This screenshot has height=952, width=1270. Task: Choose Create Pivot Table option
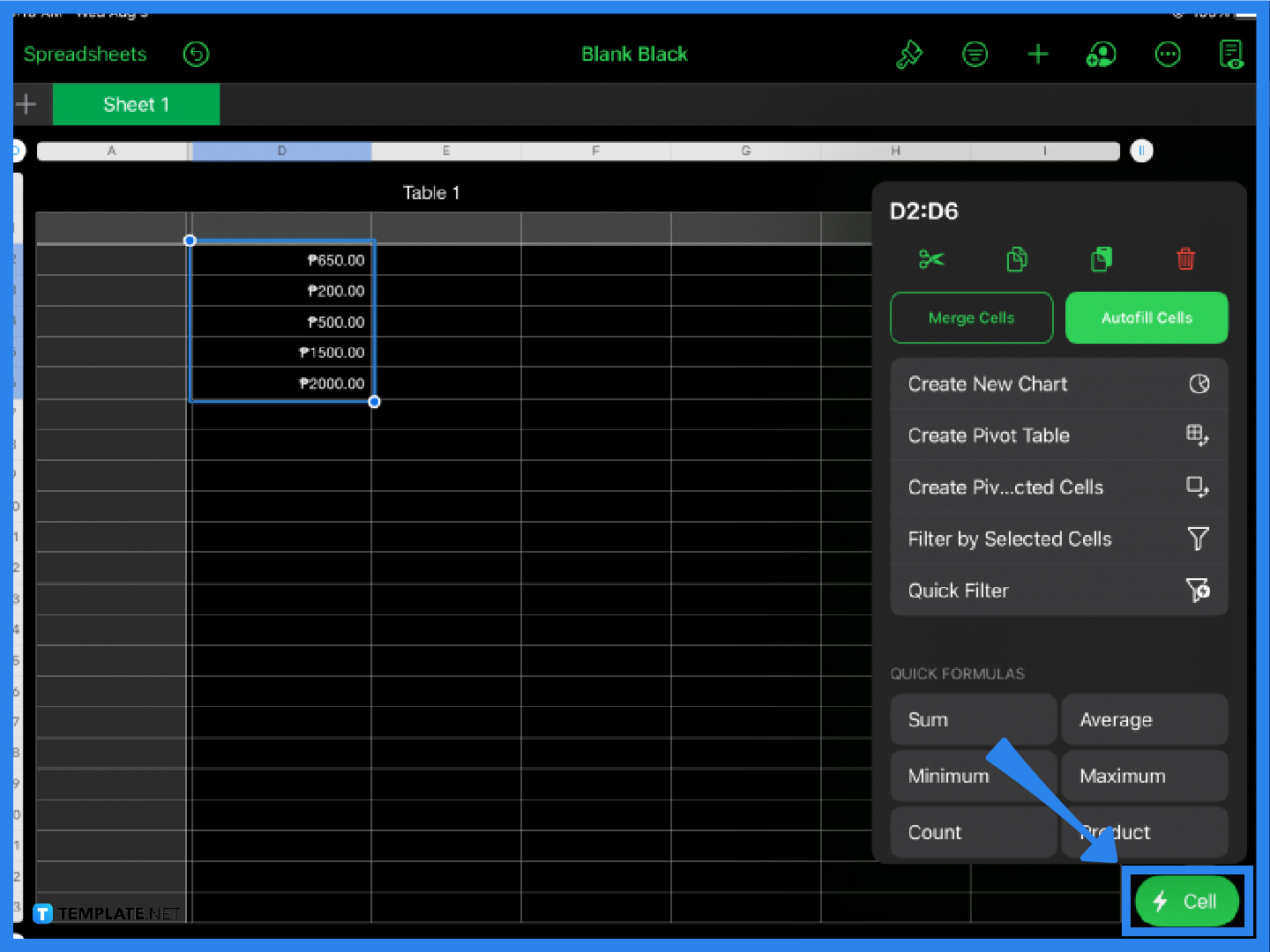click(1058, 435)
